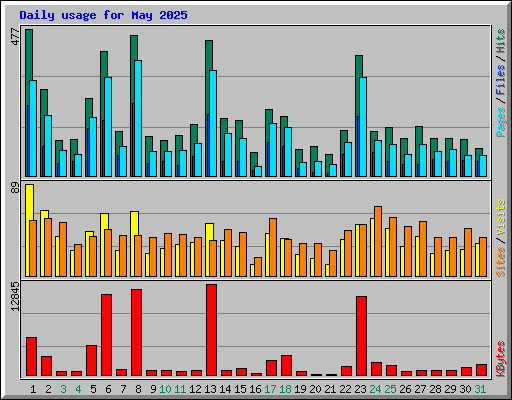The width and height of the screenshot is (512, 400).
Task: Click the red KBytes bar for day 18
Action: [286, 366]
